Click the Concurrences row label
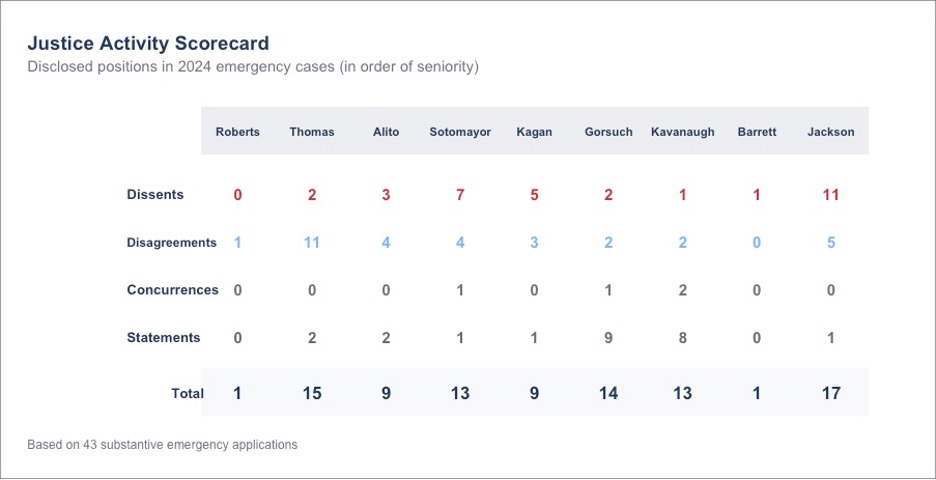The height and width of the screenshot is (480, 936). click(172, 290)
